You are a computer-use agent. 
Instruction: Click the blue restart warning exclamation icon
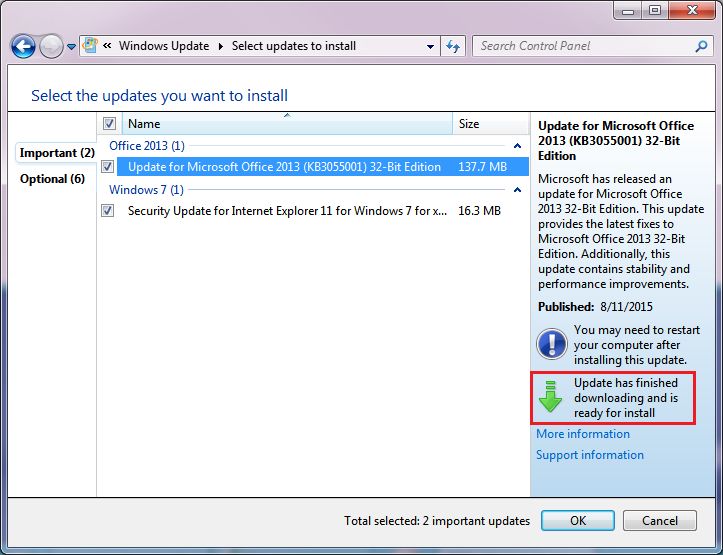coord(551,344)
